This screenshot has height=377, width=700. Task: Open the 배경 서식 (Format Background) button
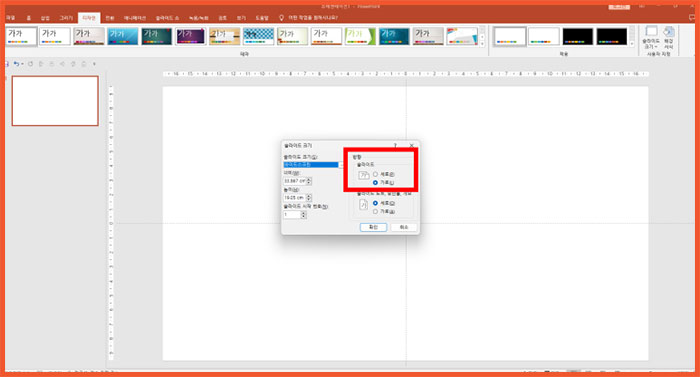(668, 38)
